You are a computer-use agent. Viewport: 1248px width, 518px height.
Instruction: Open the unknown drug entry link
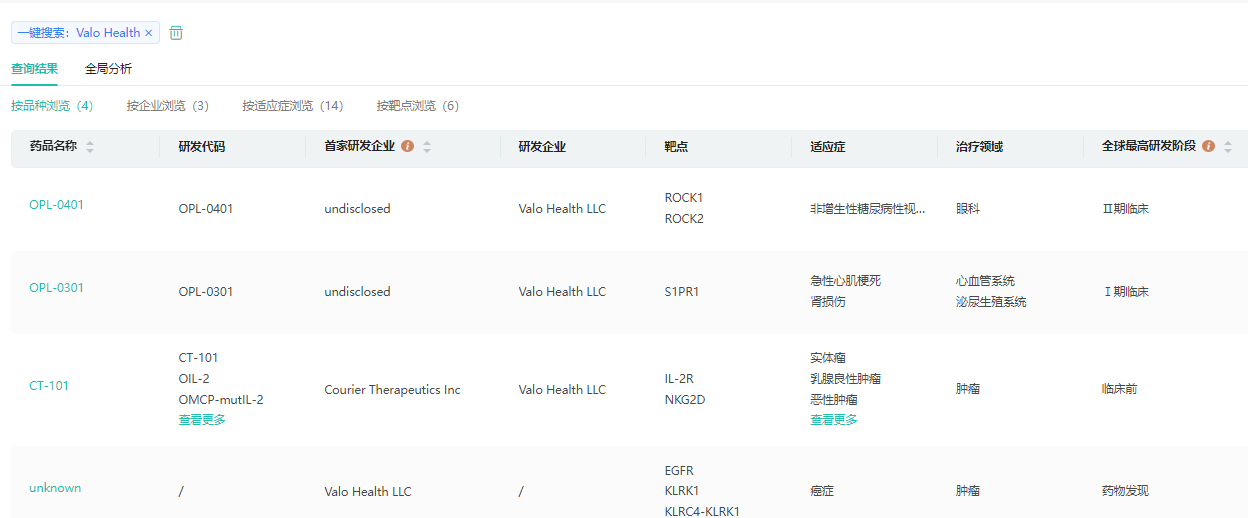coord(55,488)
